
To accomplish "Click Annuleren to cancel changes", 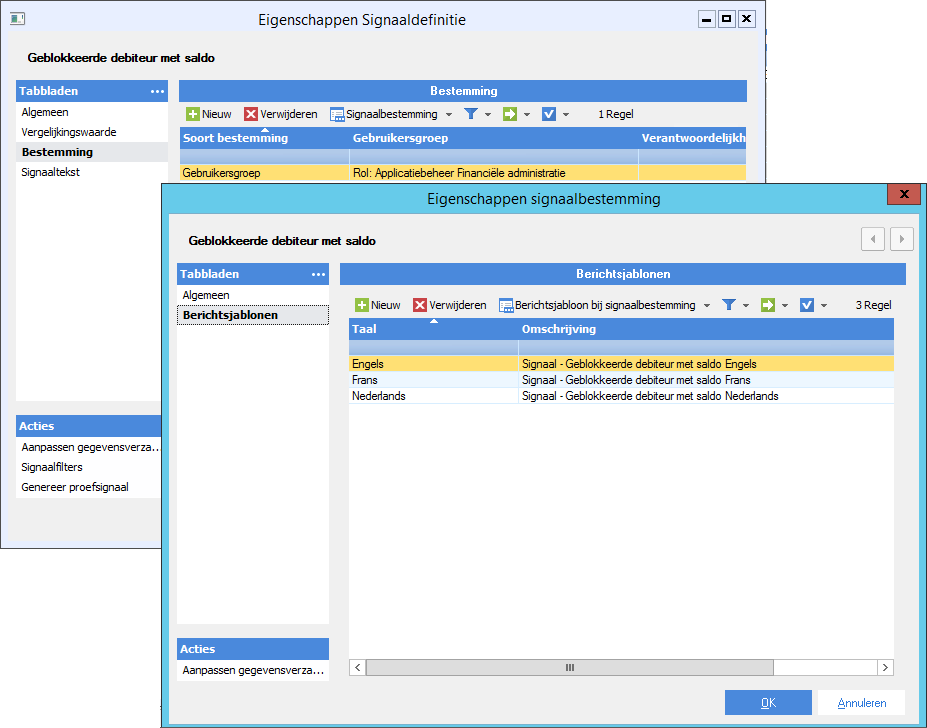I will click(x=860, y=702).
